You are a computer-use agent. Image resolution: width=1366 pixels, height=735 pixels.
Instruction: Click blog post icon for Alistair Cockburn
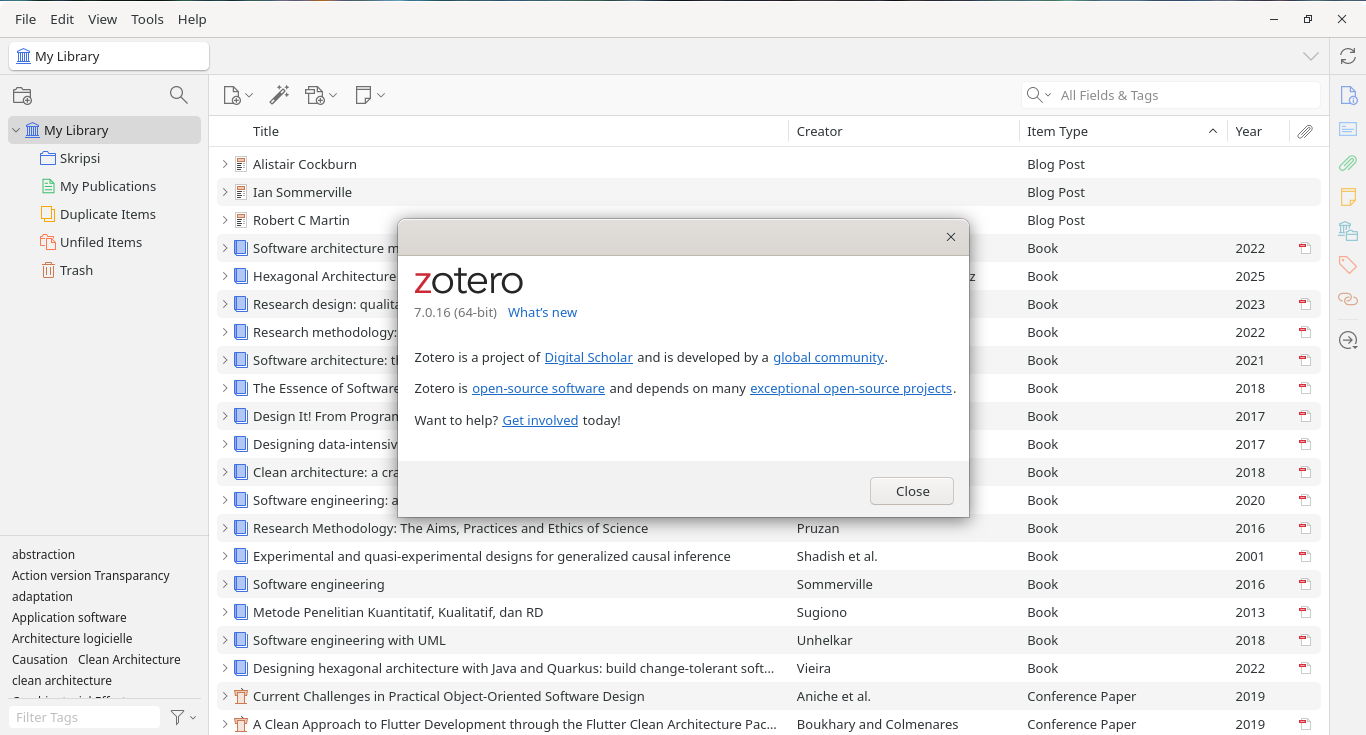[x=240, y=164]
